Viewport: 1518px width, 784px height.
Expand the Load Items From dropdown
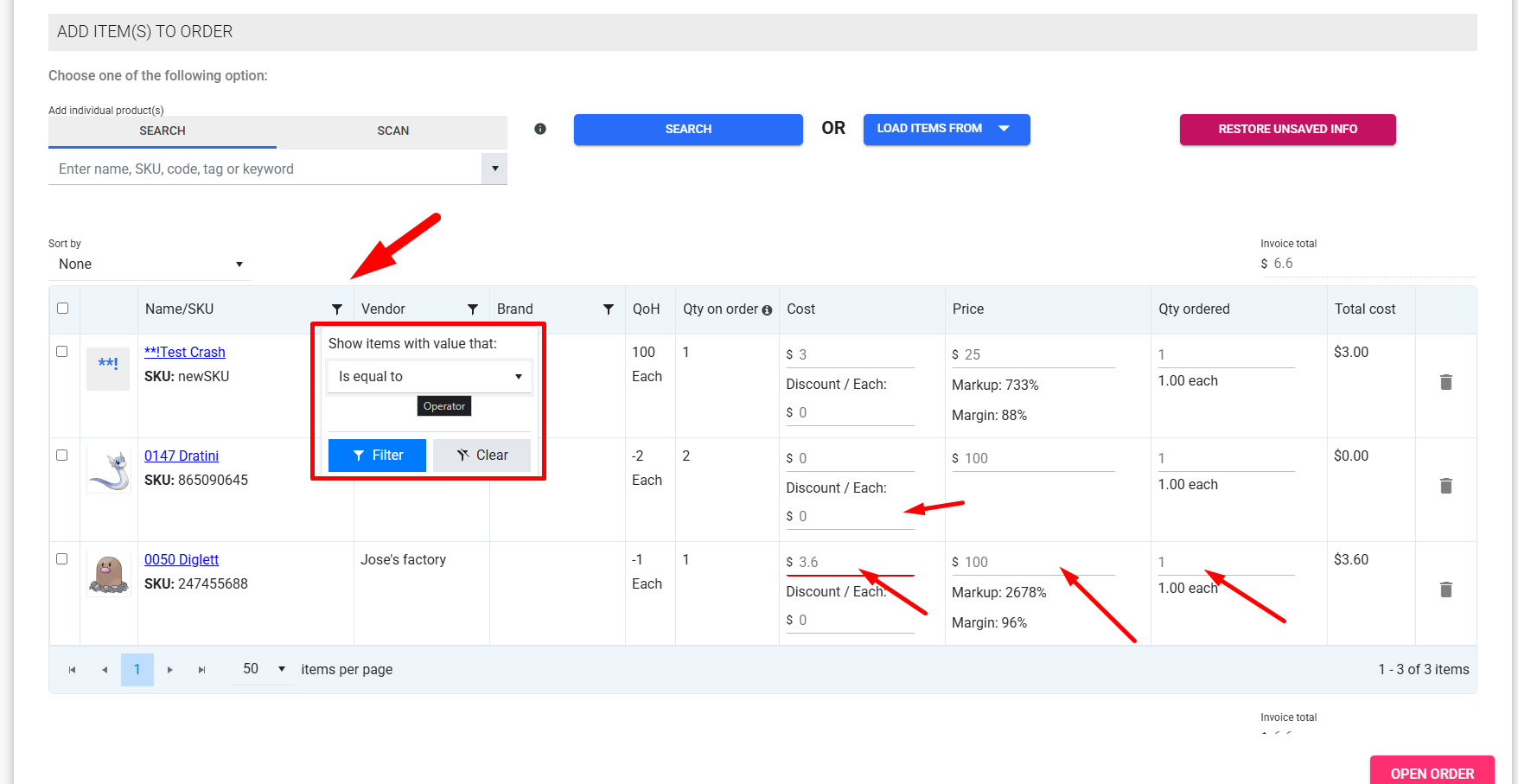point(946,129)
